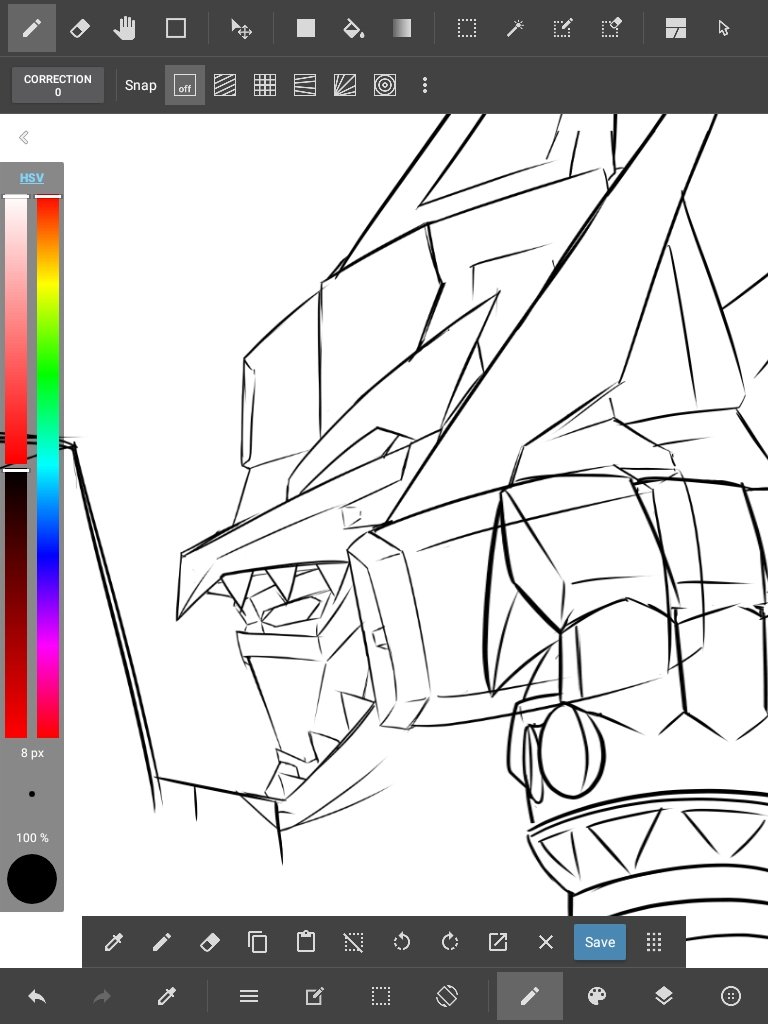Select the Brush tool in top toolbar
This screenshot has width=768, height=1024.
tap(31, 28)
